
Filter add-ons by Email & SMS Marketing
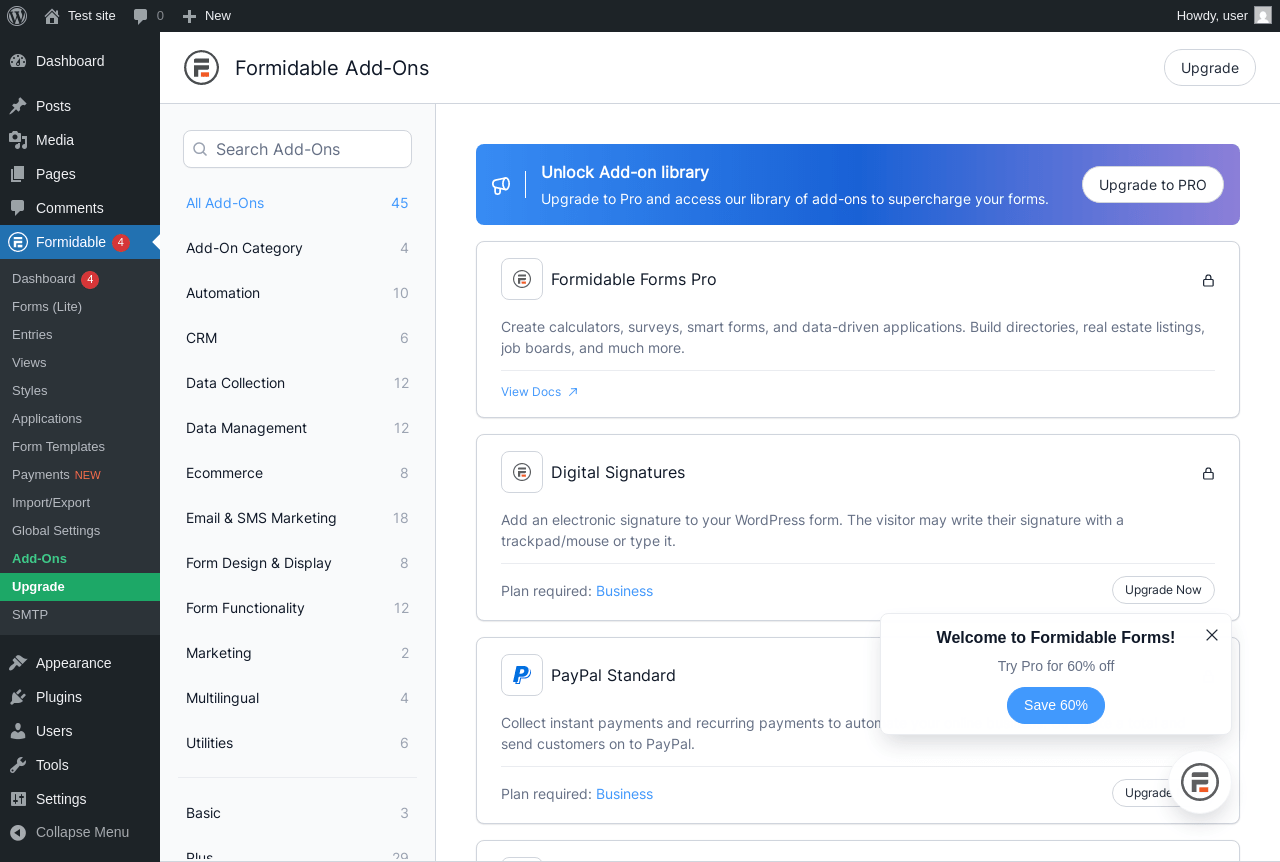click(261, 518)
